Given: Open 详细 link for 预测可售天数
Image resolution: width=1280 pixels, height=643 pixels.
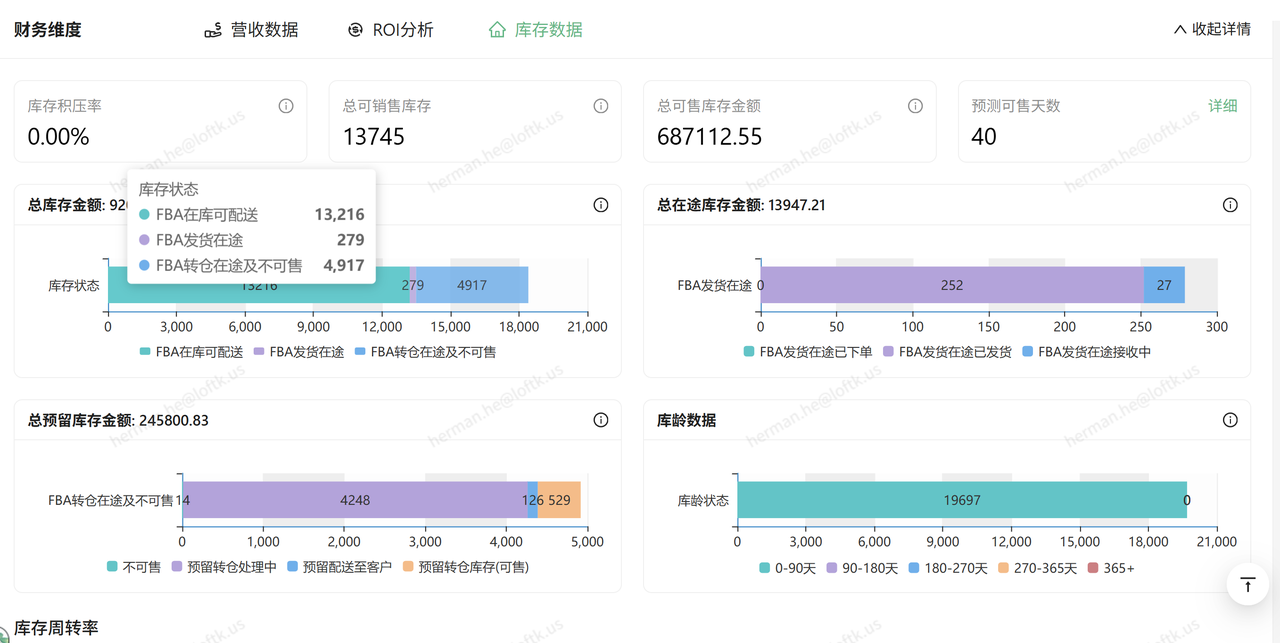Looking at the screenshot, I should point(1222,106).
